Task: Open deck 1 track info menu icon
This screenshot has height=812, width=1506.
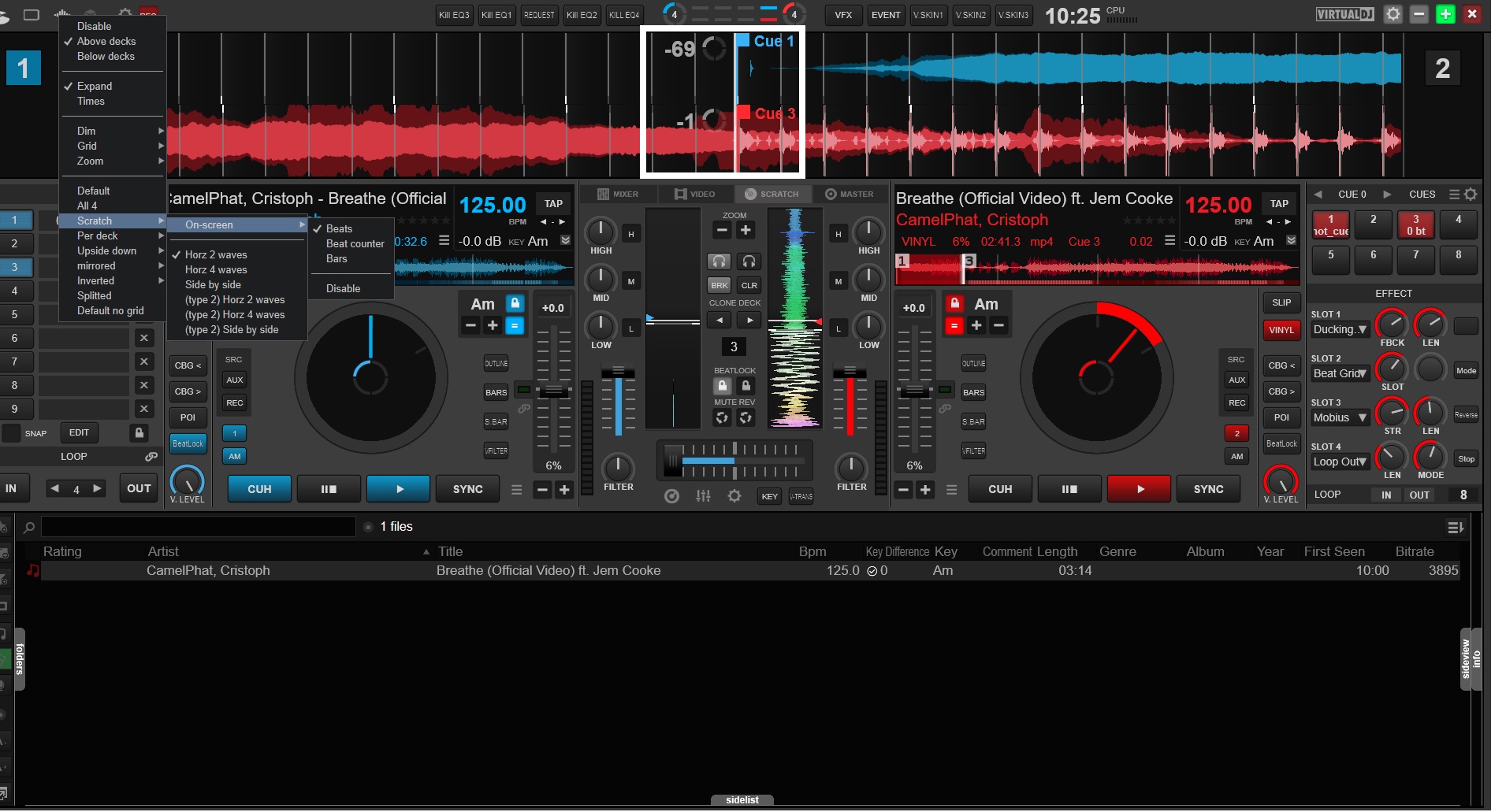Action: tap(444, 241)
